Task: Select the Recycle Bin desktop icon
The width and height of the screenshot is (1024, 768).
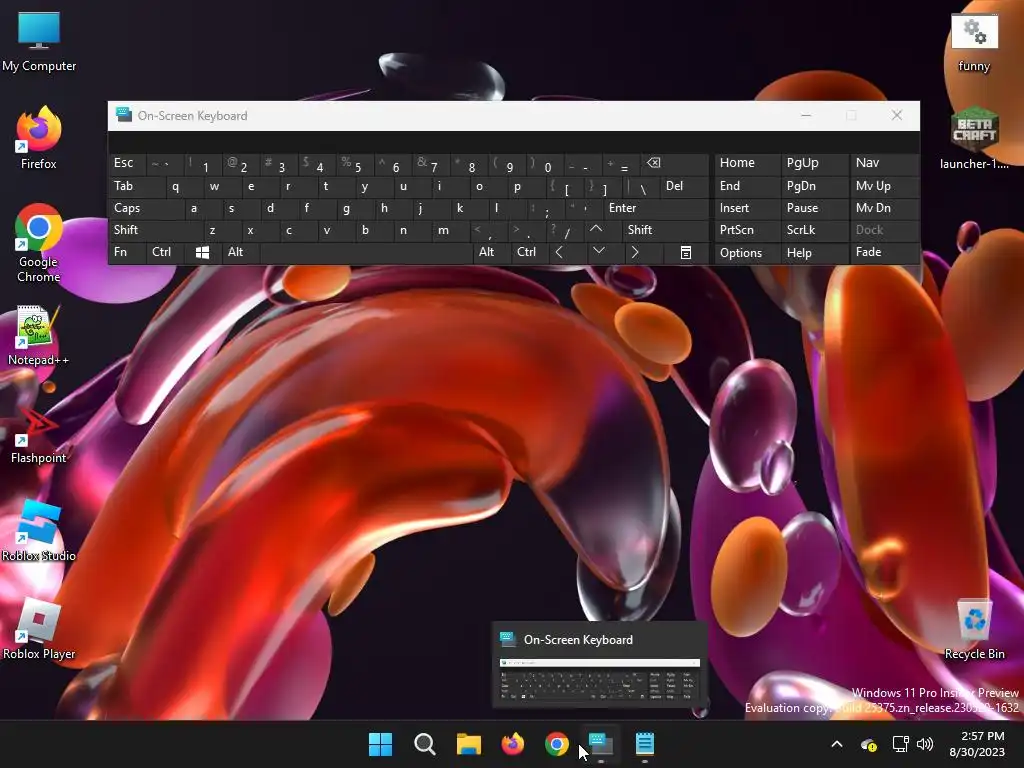Action: tap(974, 630)
